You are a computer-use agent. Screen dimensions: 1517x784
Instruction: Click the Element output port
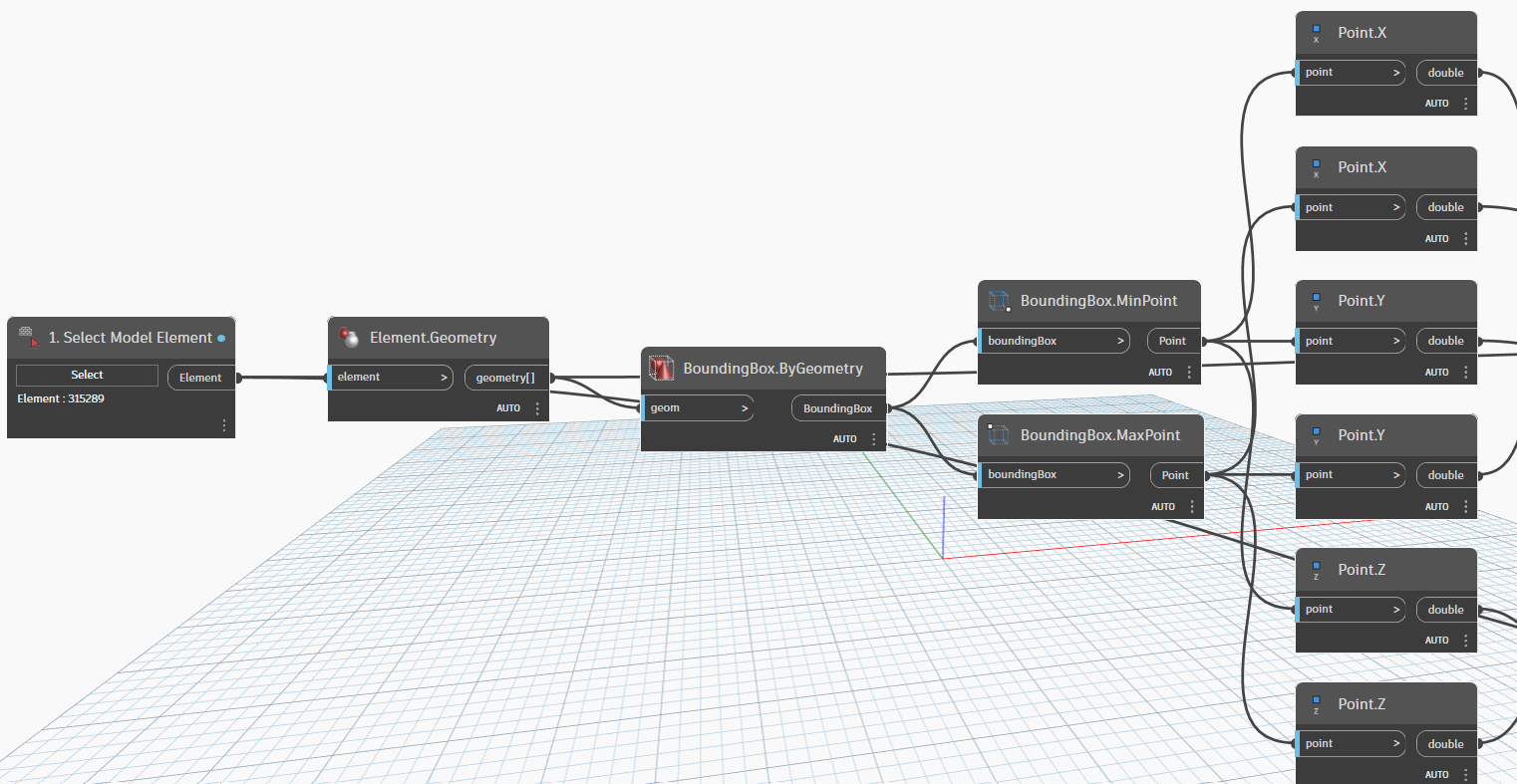click(200, 378)
